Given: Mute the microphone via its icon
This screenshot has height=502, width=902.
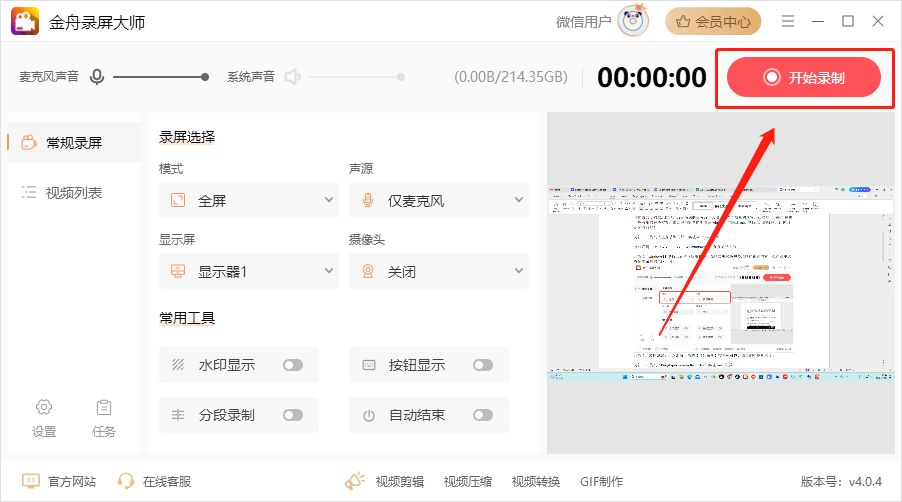Looking at the screenshot, I should click(x=97, y=76).
